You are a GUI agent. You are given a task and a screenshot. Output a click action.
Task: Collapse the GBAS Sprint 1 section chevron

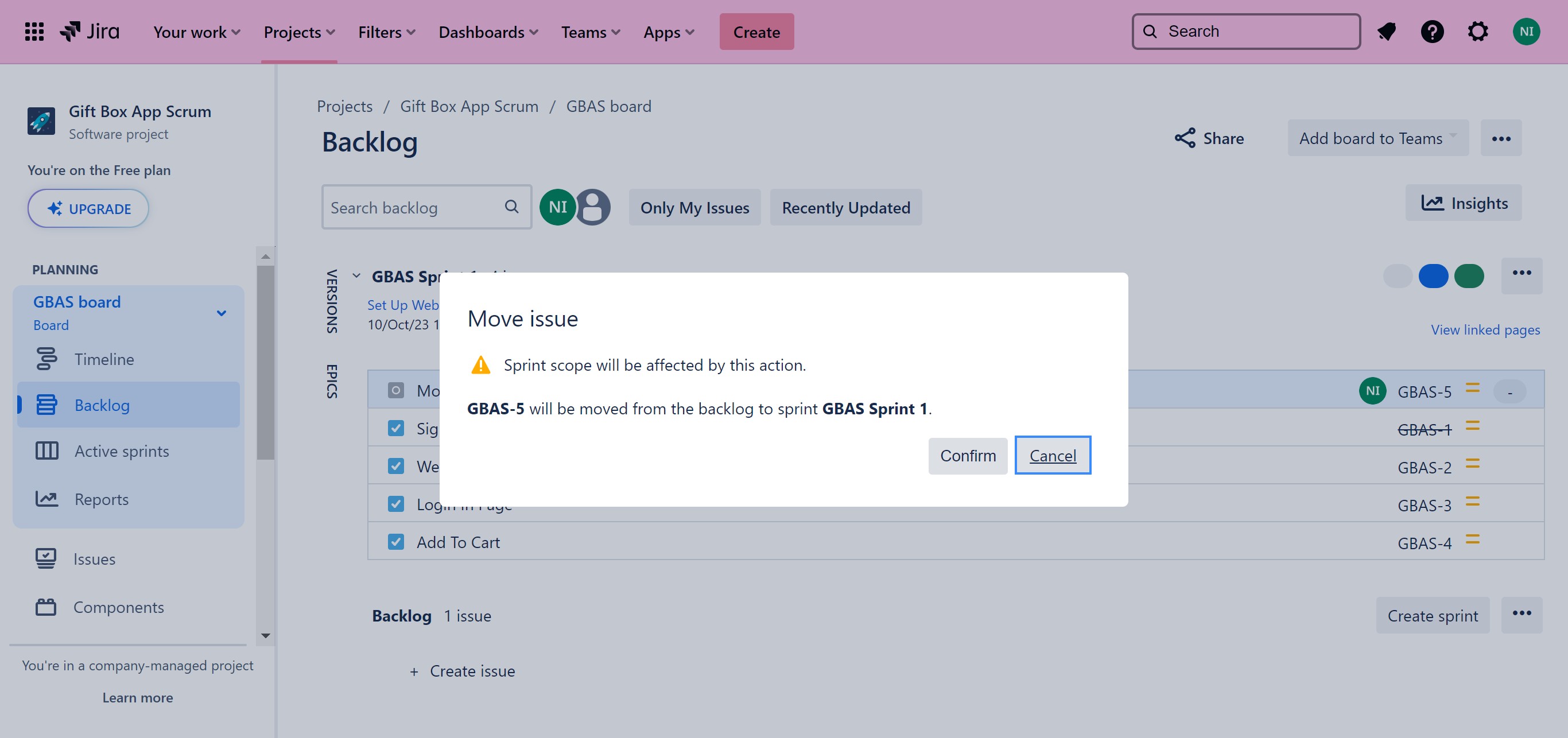356,276
